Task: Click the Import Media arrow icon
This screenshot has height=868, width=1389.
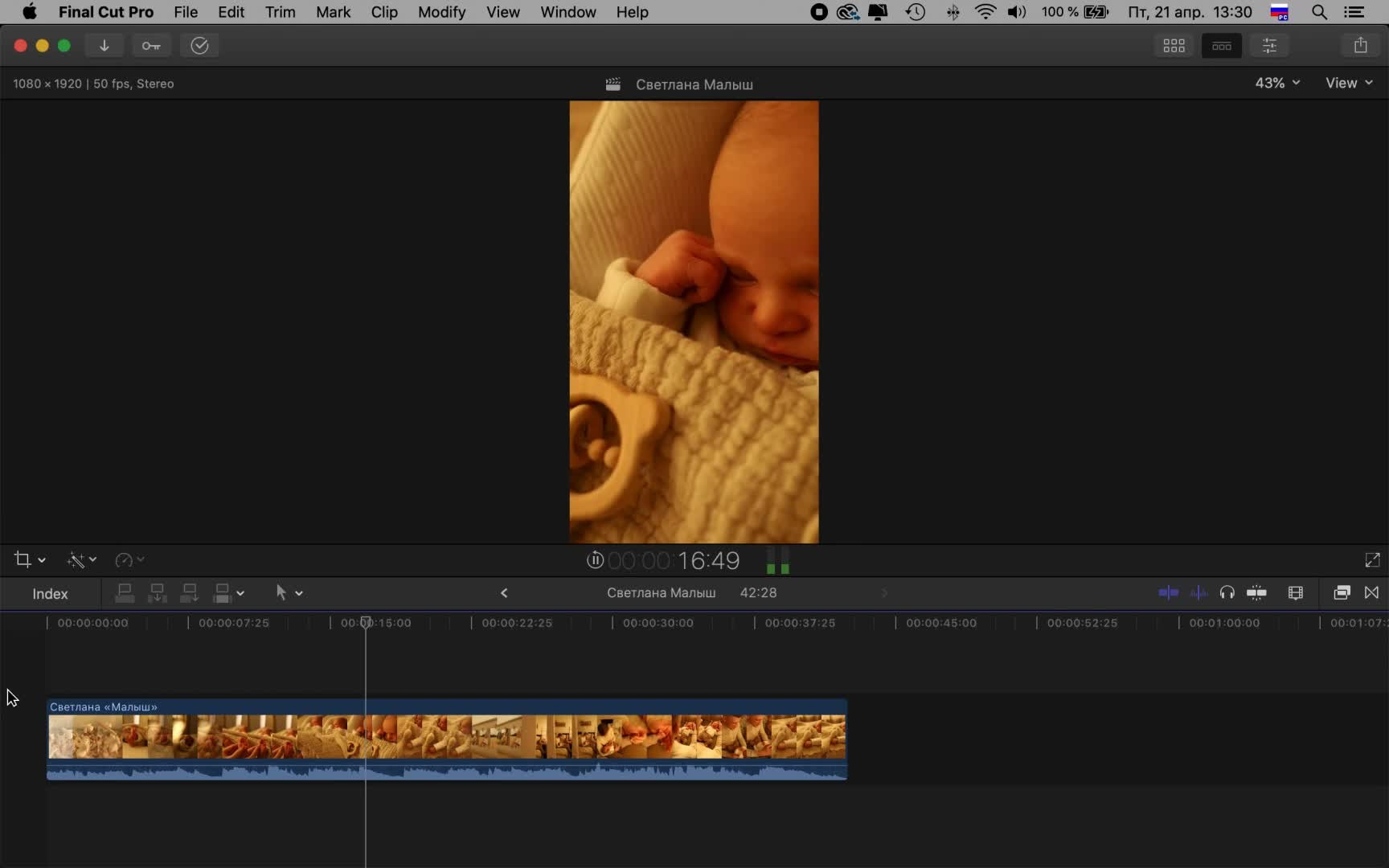Action: coord(104,46)
